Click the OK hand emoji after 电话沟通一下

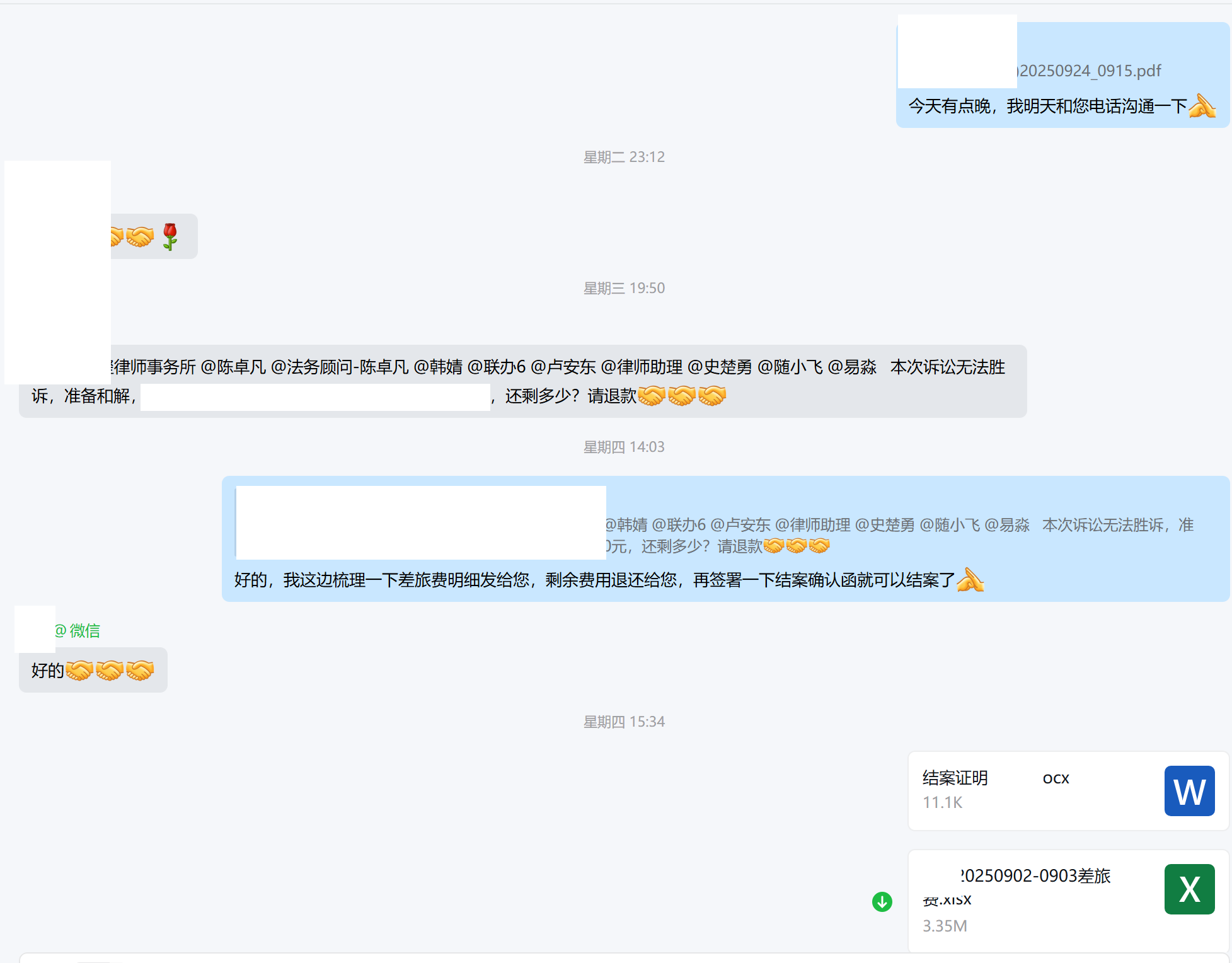tap(1202, 106)
